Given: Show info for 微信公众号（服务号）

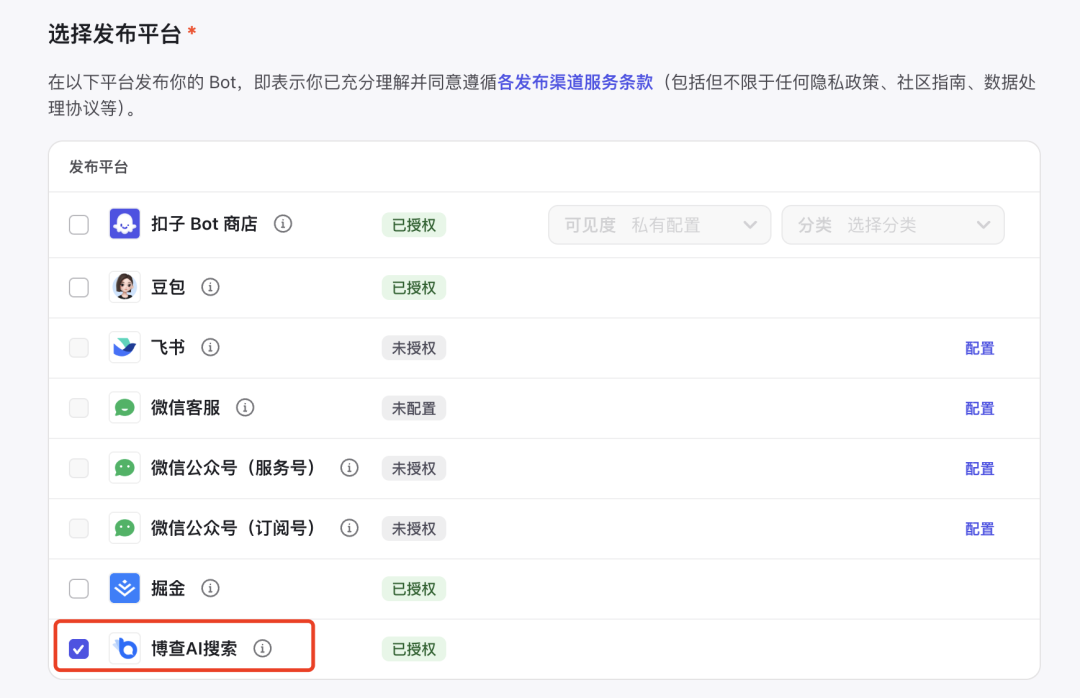Looking at the screenshot, I should coord(349,468).
